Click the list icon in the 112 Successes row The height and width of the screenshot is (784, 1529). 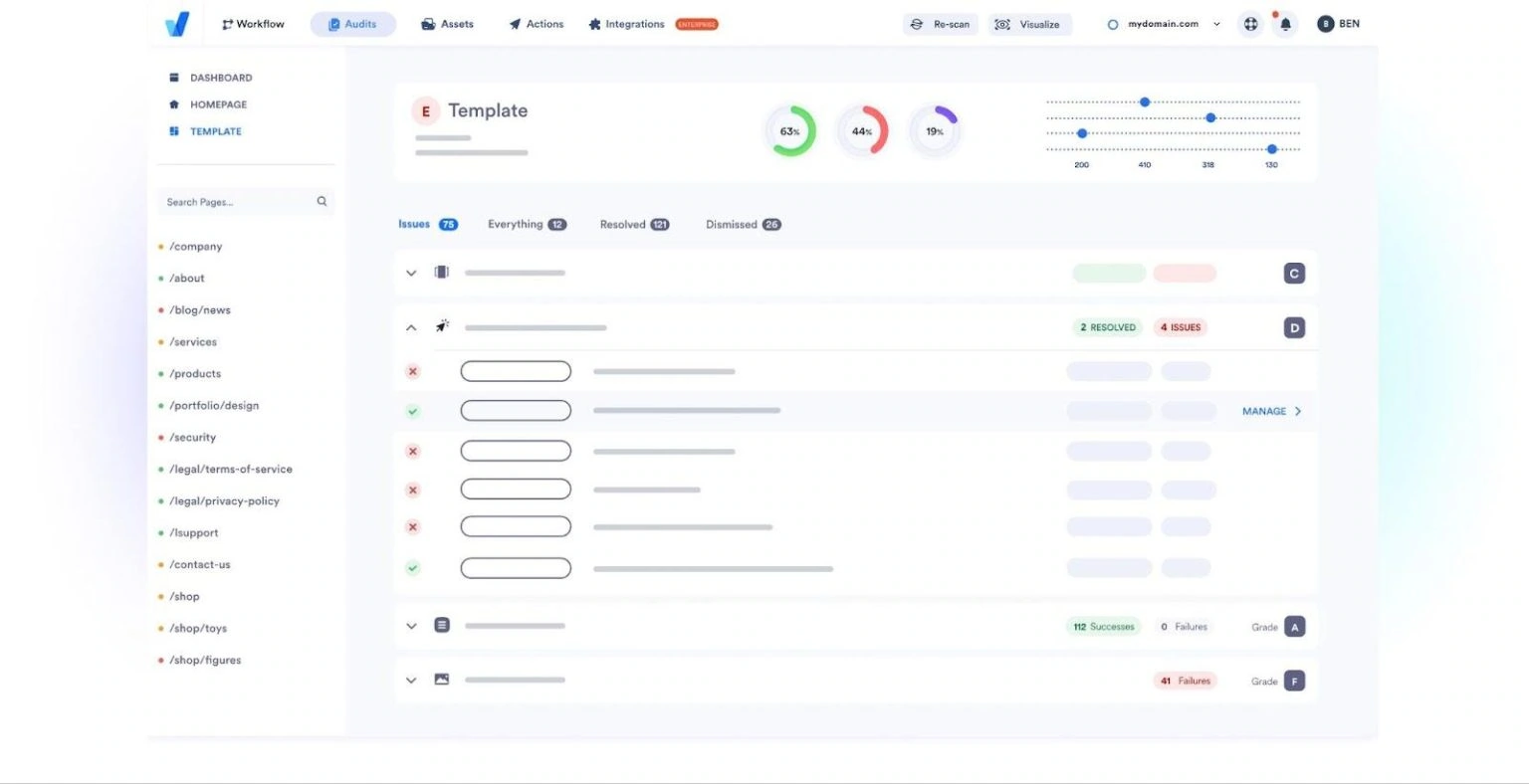pyautogui.click(x=442, y=626)
